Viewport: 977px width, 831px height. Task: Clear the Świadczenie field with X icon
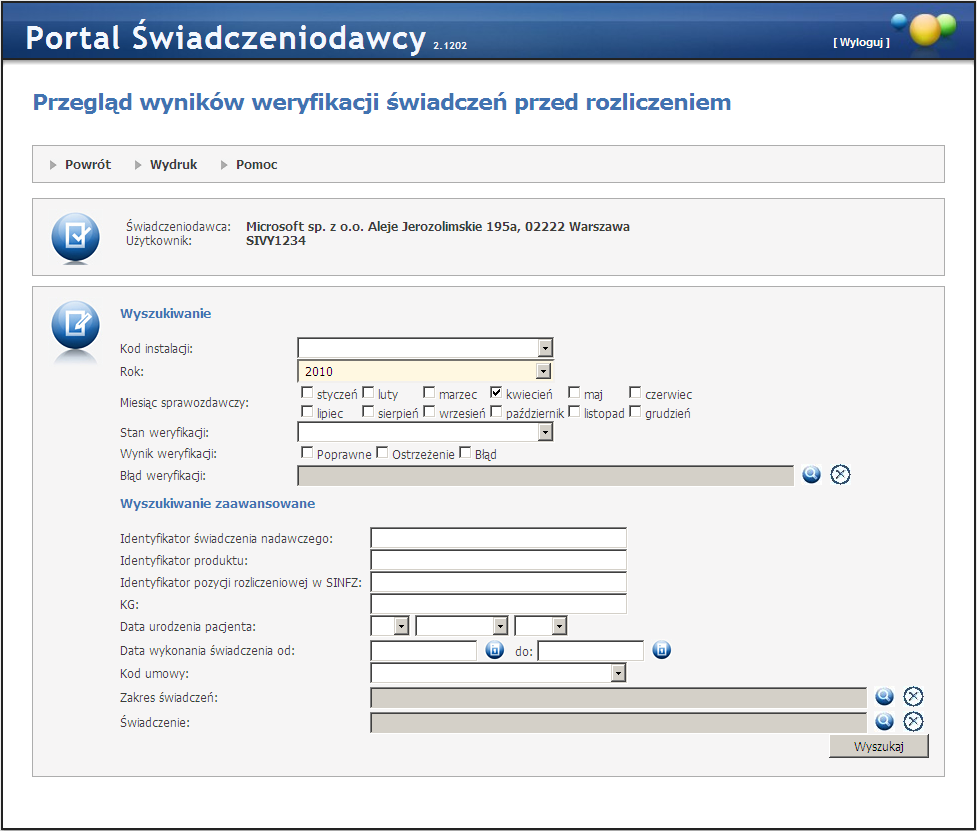pos(913,721)
